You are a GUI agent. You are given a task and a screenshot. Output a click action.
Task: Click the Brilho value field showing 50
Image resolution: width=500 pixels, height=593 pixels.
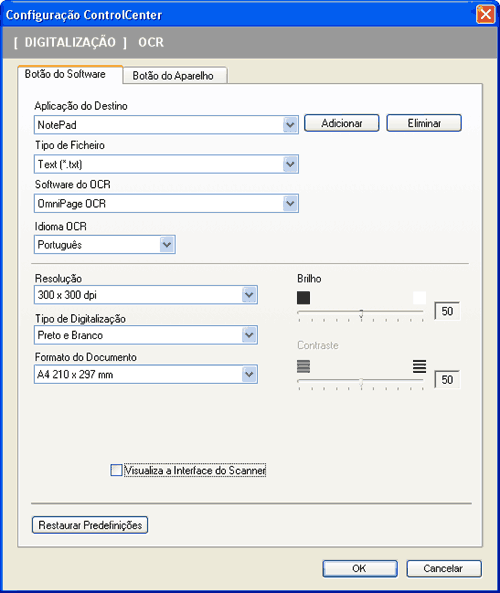point(447,311)
